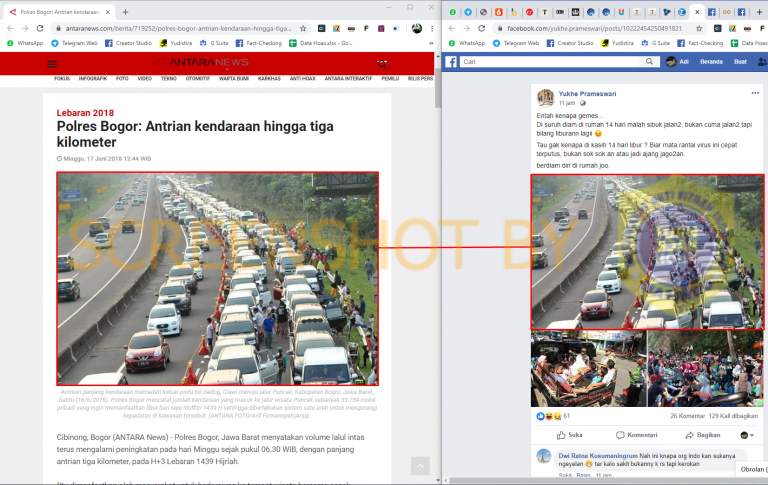
Task: Click the Komentari comment button
Action: pyautogui.click(x=637, y=435)
